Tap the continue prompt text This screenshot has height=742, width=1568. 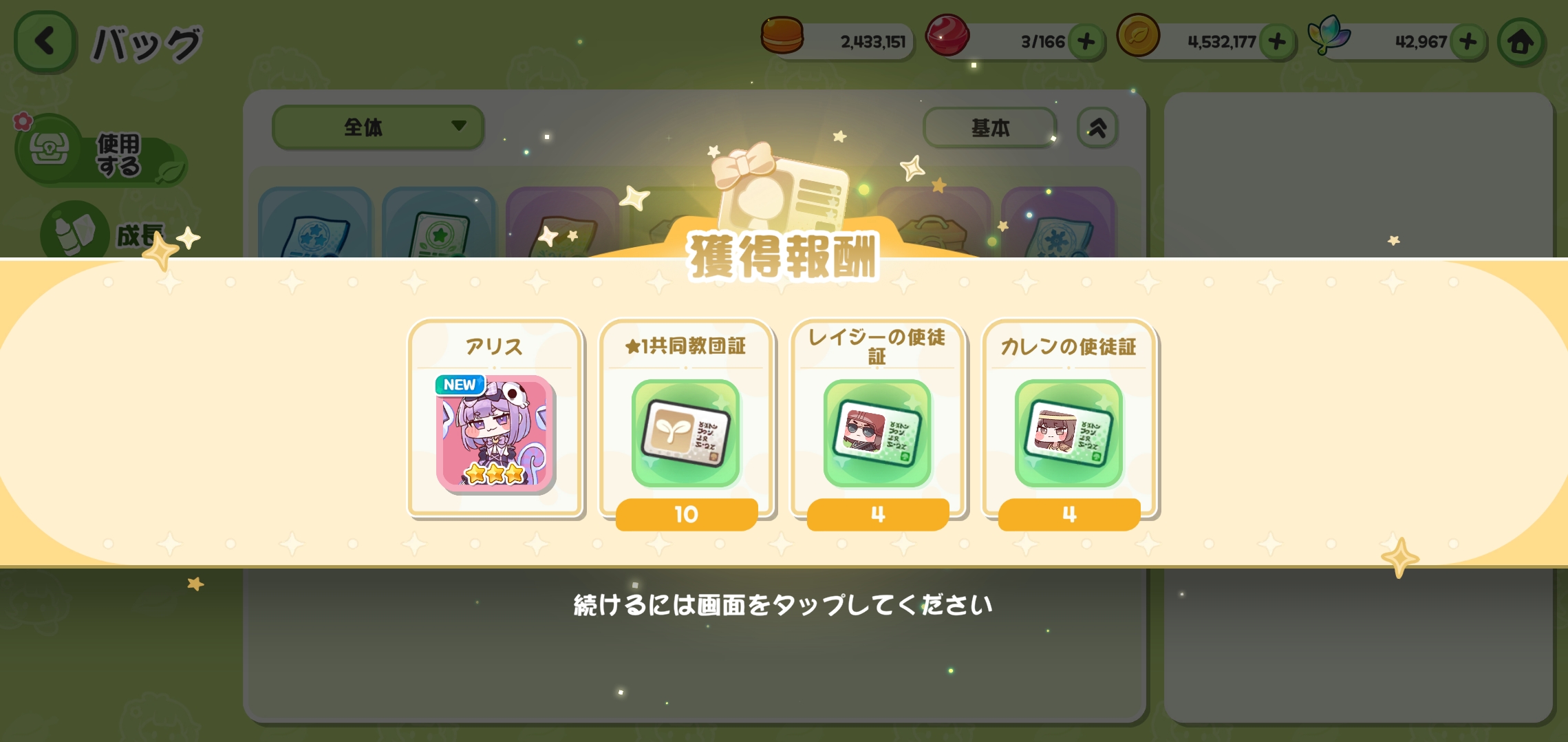tap(783, 605)
